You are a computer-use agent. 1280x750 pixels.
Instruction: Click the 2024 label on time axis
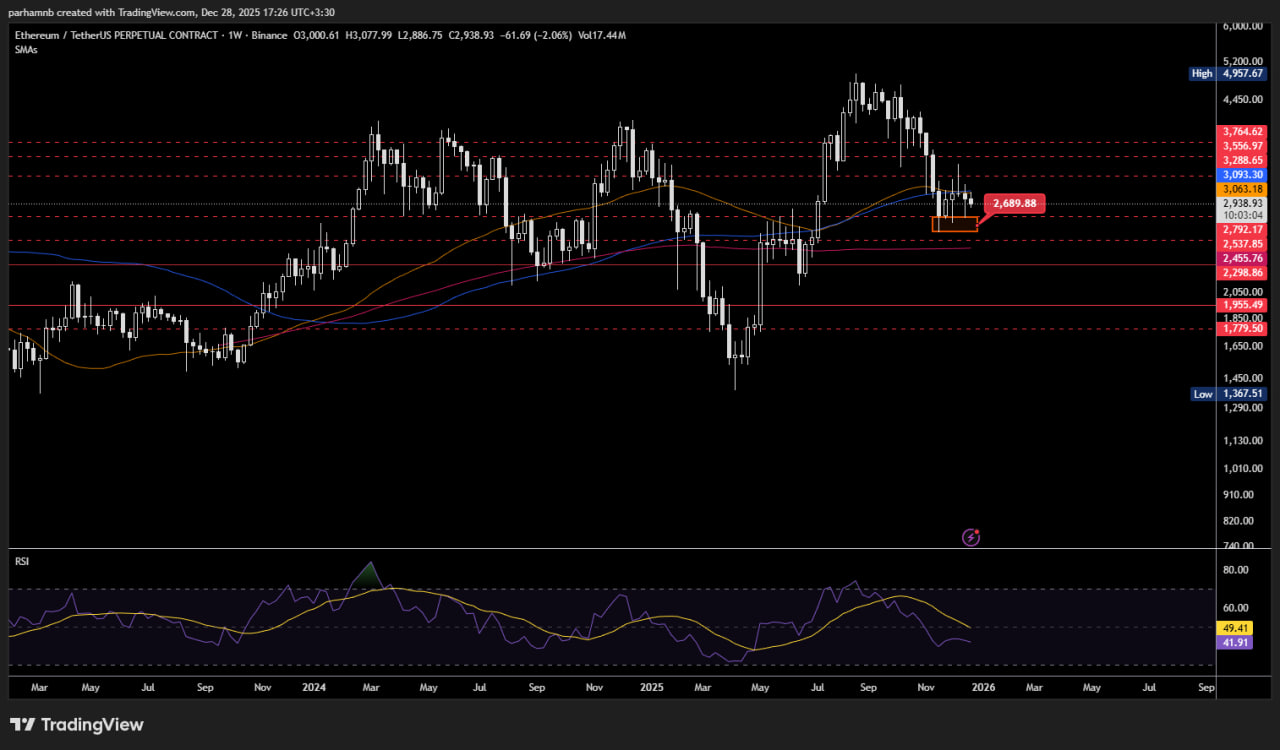pos(314,688)
